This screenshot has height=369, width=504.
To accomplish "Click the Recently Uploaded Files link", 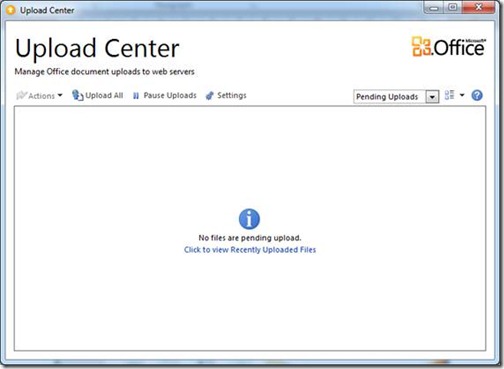I will [250, 250].
